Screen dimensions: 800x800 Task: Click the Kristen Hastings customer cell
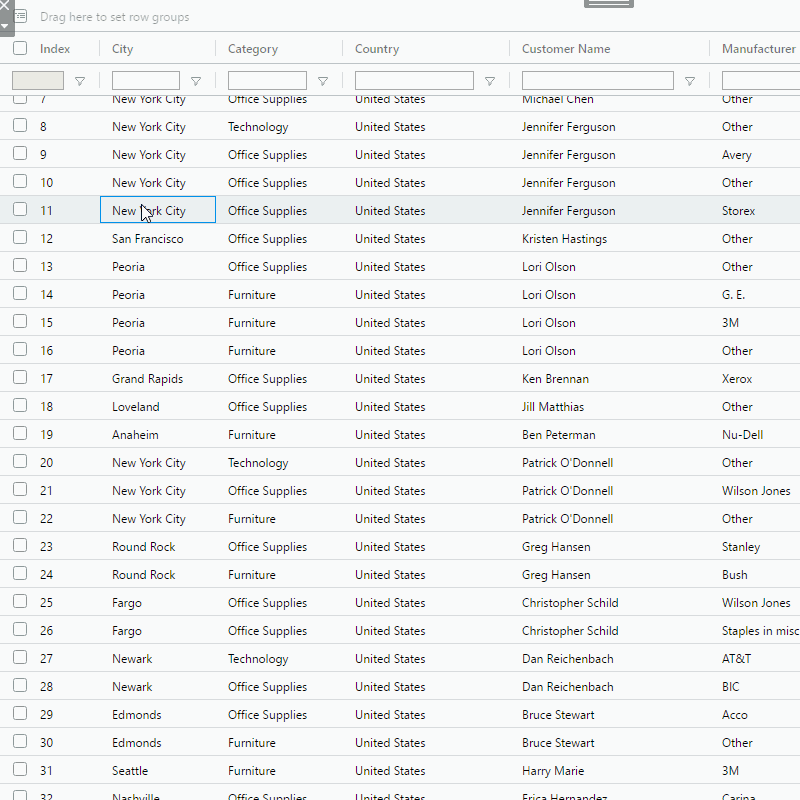pos(564,239)
